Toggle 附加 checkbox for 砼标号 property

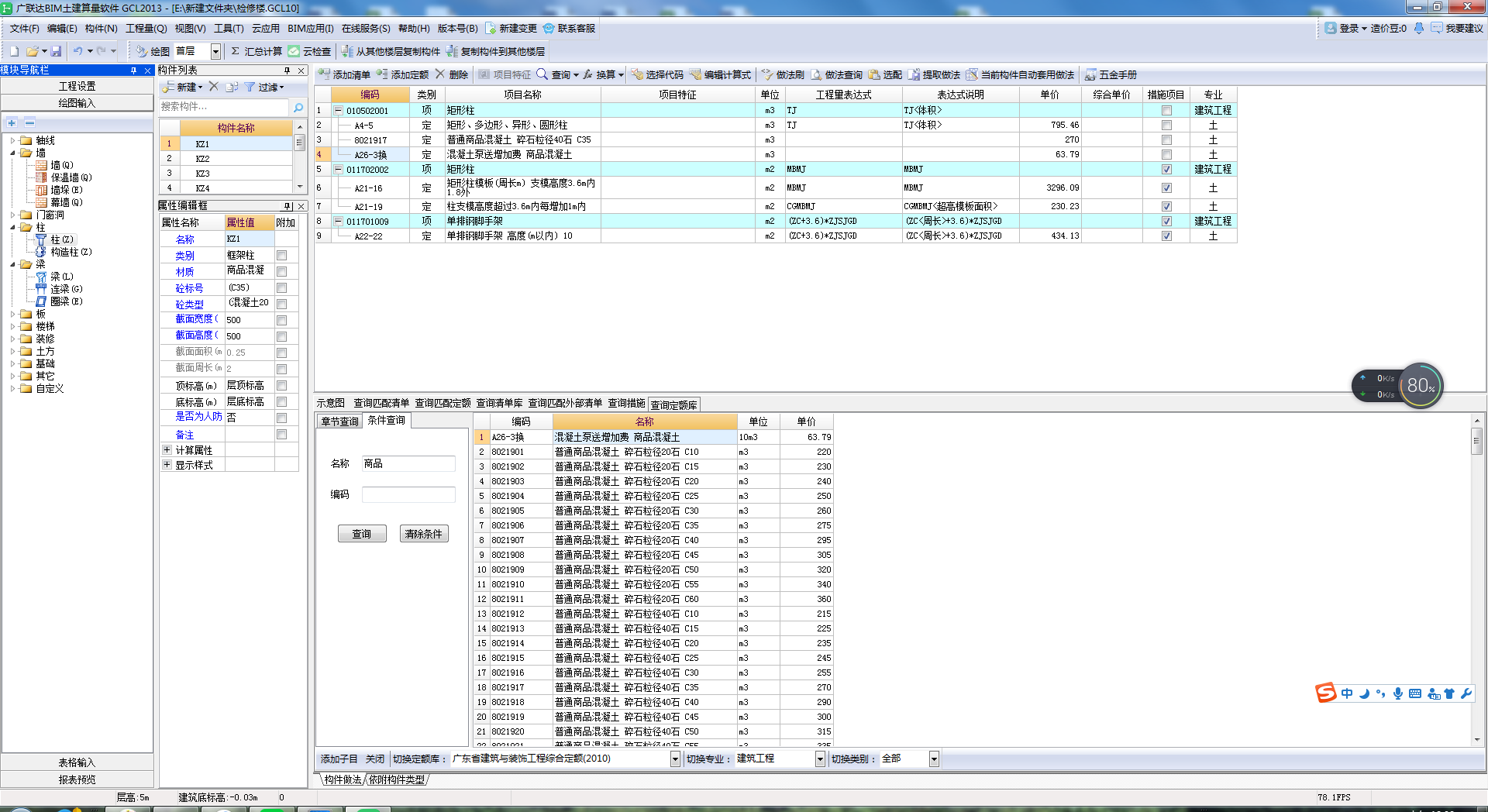tap(282, 288)
